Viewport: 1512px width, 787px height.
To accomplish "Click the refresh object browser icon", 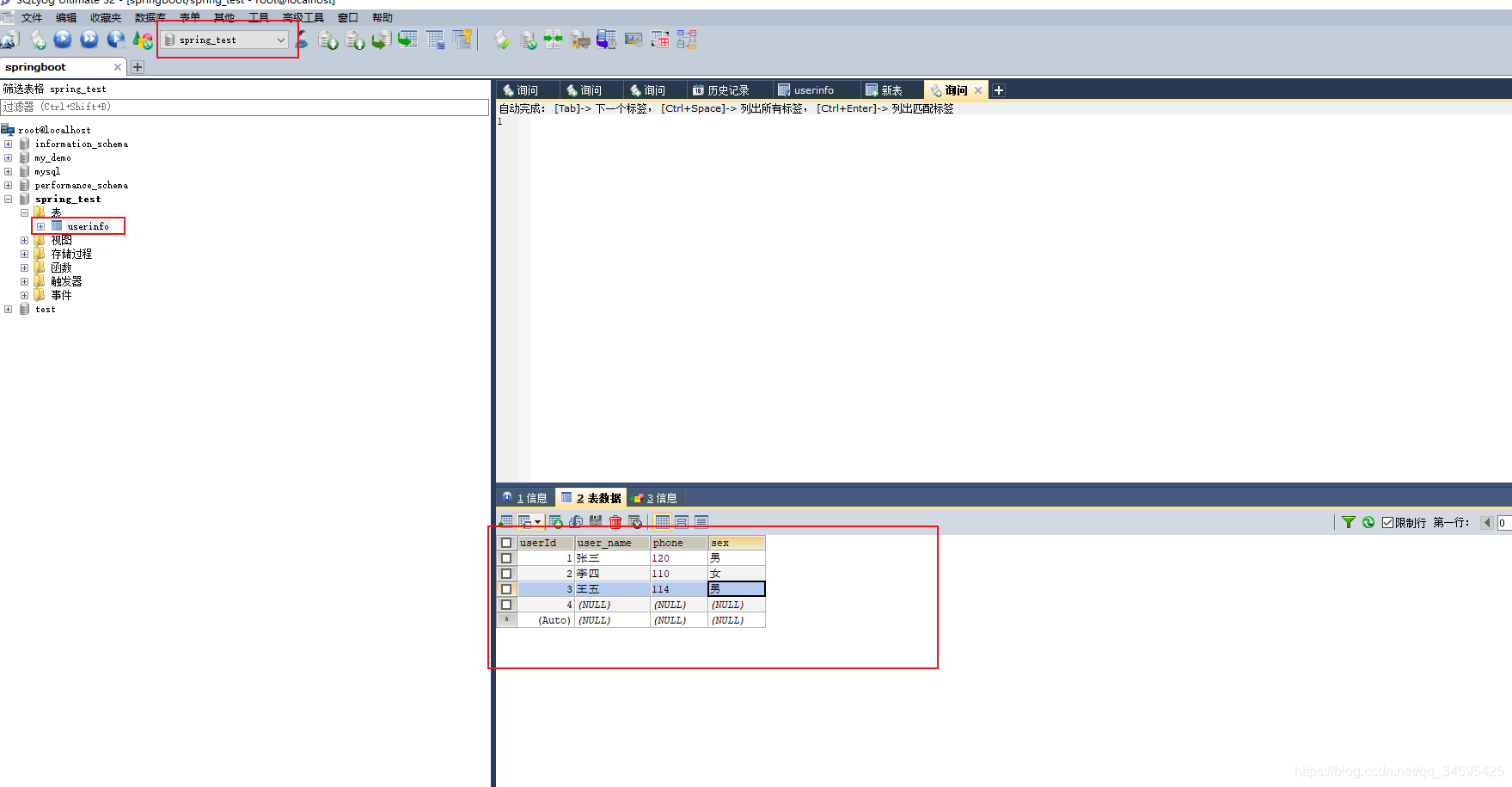I will pyautogui.click(x=143, y=40).
